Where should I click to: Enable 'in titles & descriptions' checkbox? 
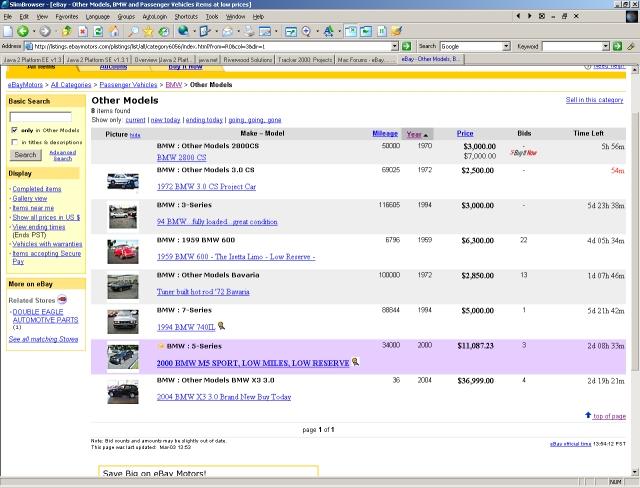(15, 142)
